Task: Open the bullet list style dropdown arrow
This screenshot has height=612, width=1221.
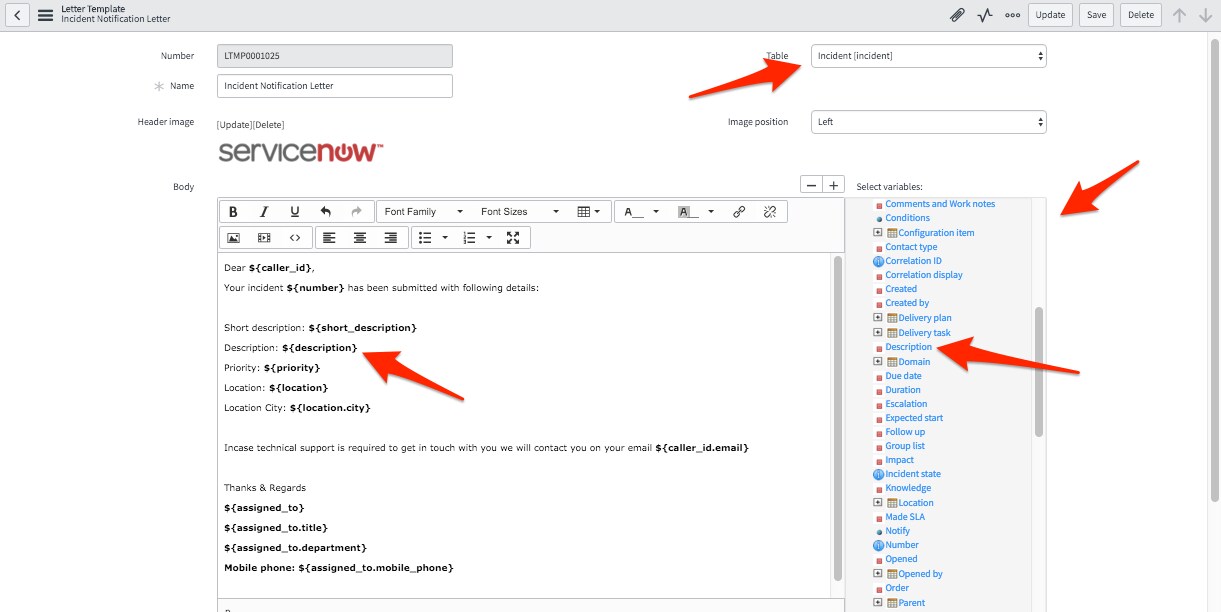Action: [x=443, y=238]
